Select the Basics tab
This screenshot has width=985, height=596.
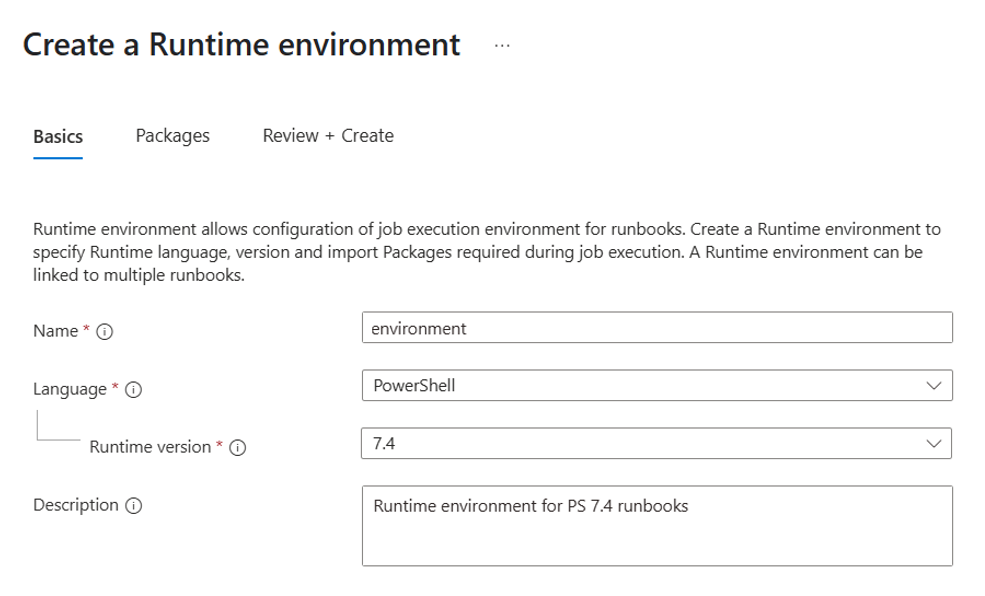point(56,135)
